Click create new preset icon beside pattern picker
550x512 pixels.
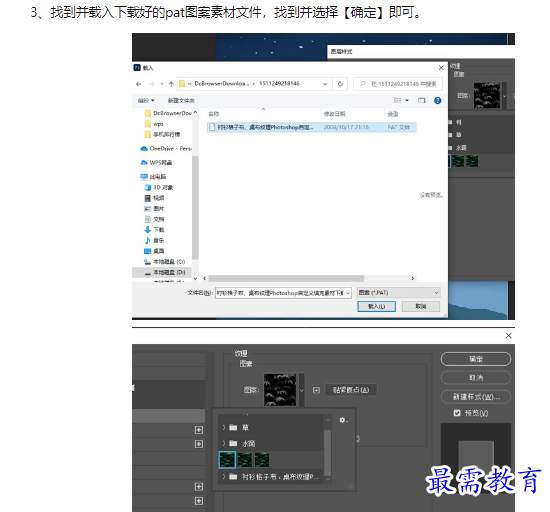click(x=316, y=390)
